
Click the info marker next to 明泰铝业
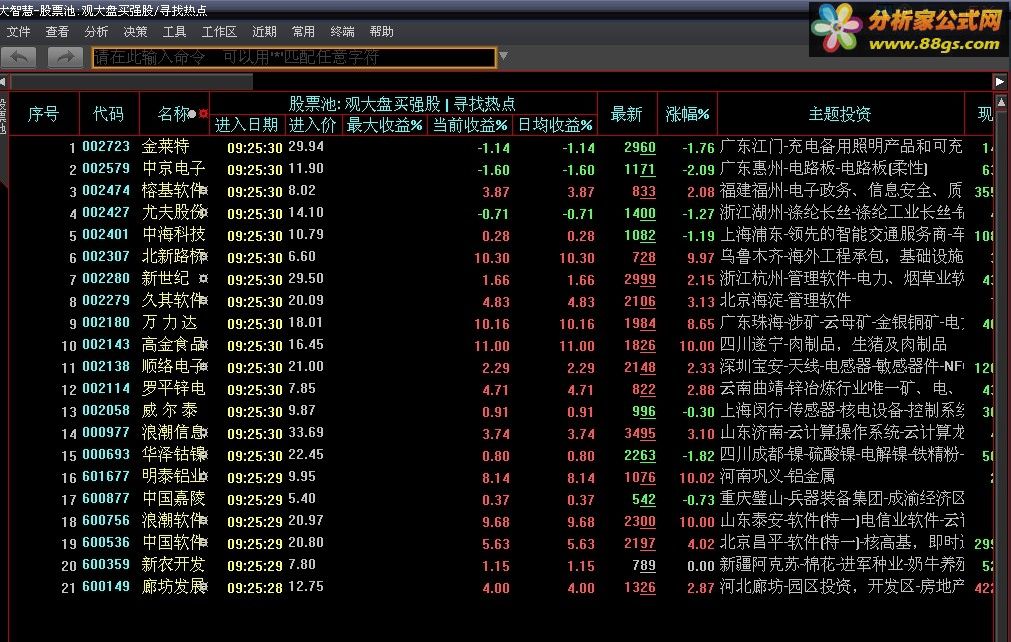click(203, 476)
